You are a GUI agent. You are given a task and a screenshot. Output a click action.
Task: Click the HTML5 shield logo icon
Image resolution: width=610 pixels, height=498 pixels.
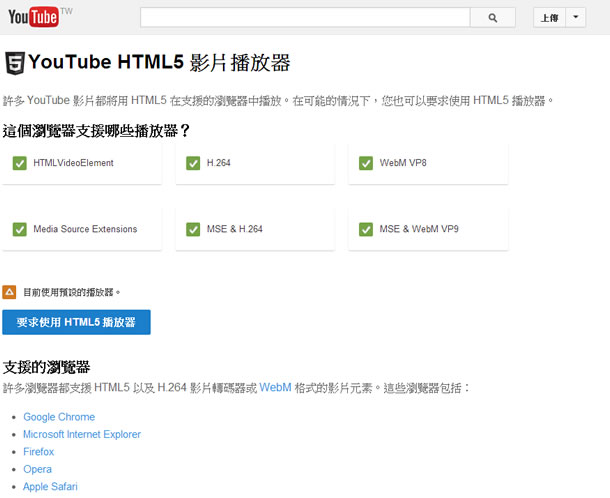[15, 63]
